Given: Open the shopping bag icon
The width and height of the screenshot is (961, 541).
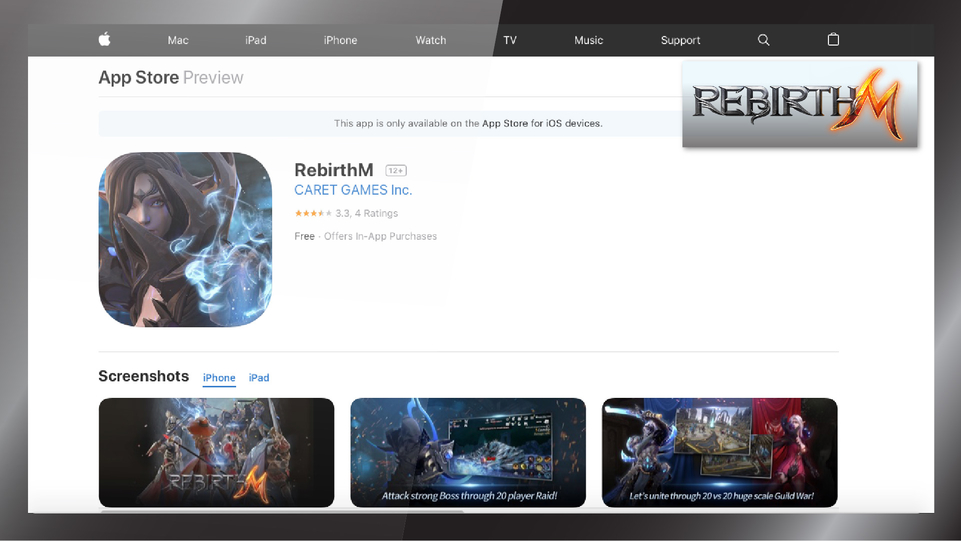Looking at the screenshot, I should [x=833, y=40].
